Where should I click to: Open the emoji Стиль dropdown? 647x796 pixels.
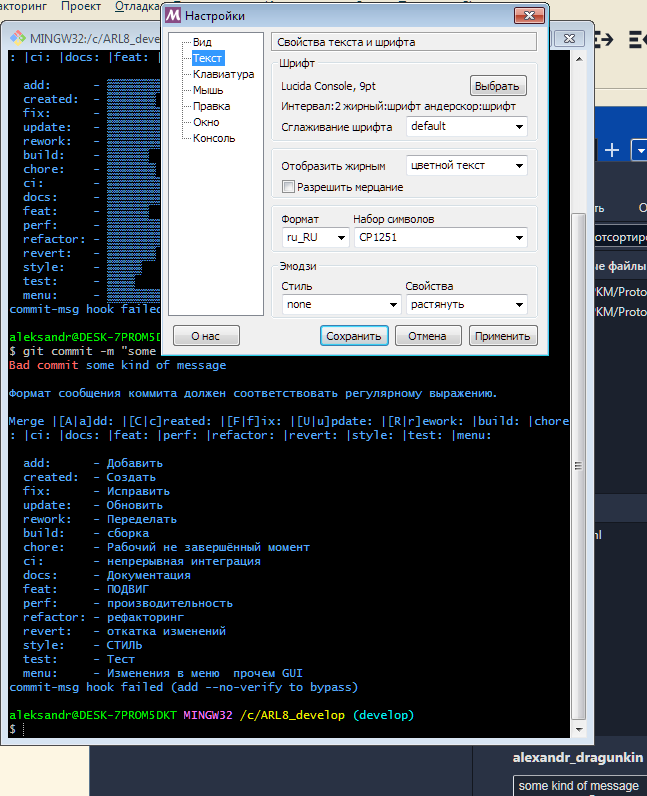click(x=340, y=305)
